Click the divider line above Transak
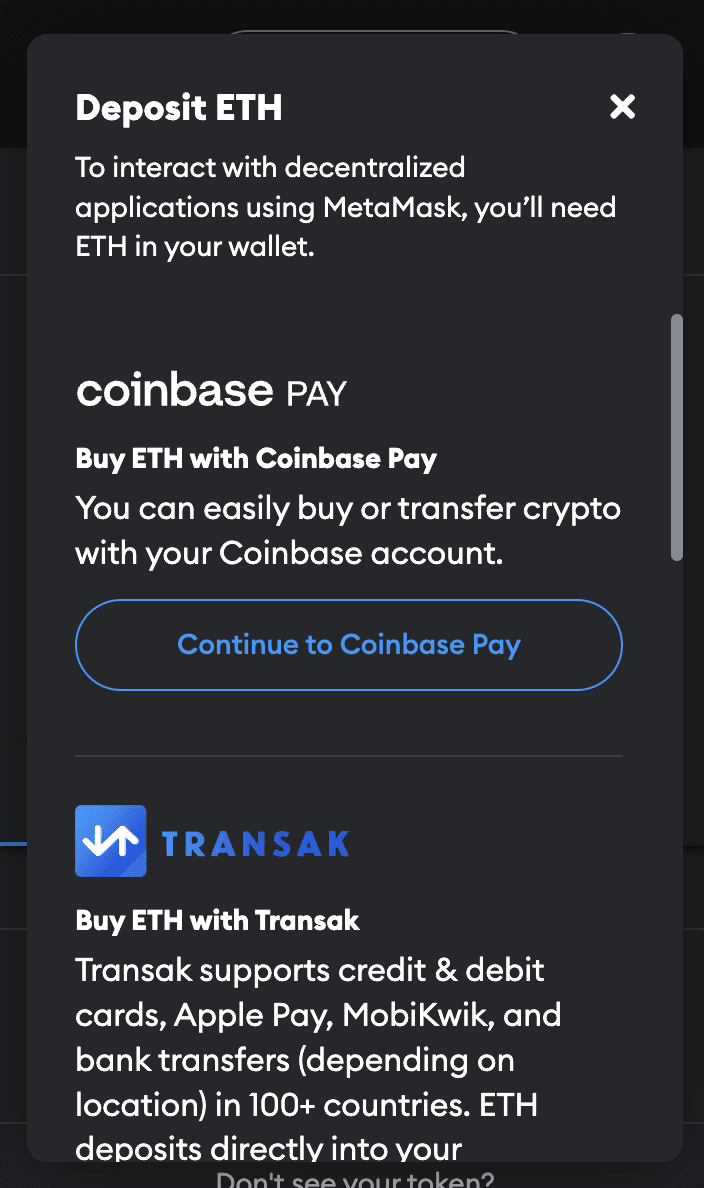Image resolution: width=704 pixels, height=1188 pixels. [x=349, y=756]
